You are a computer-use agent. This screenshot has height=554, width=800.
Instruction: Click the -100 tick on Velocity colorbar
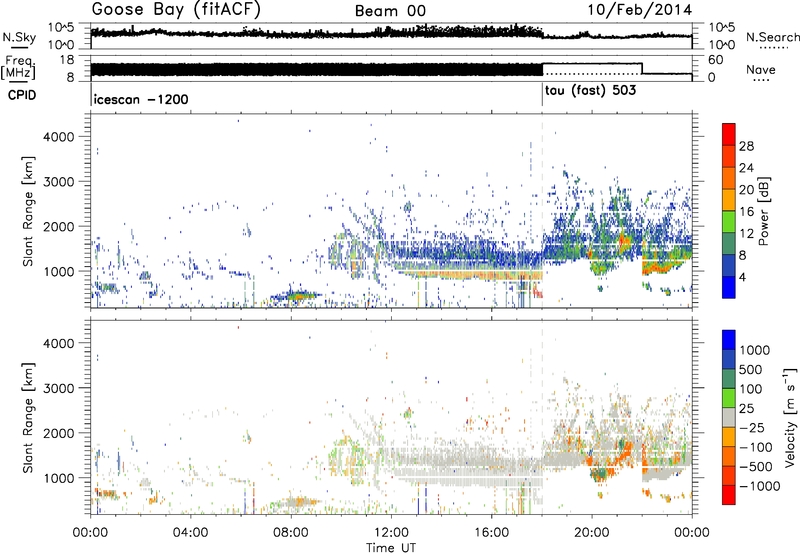click(x=756, y=447)
